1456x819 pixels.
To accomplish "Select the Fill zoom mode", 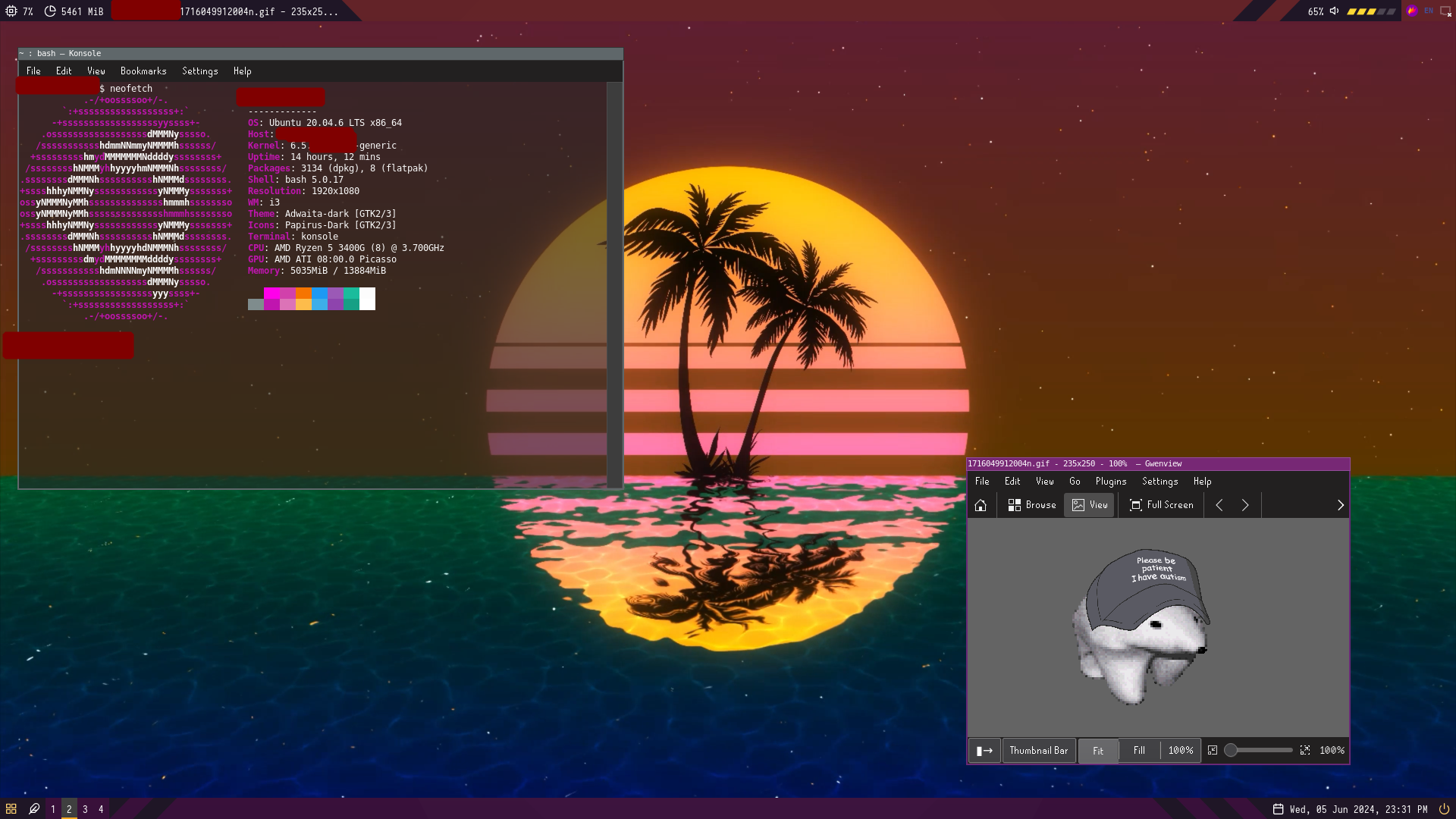I will (x=1138, y=750).
